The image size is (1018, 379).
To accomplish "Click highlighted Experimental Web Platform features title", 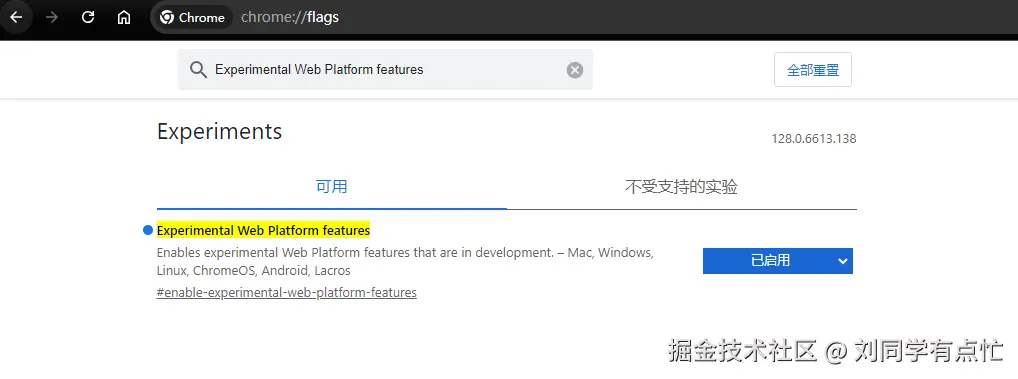I will pos(263,230).
